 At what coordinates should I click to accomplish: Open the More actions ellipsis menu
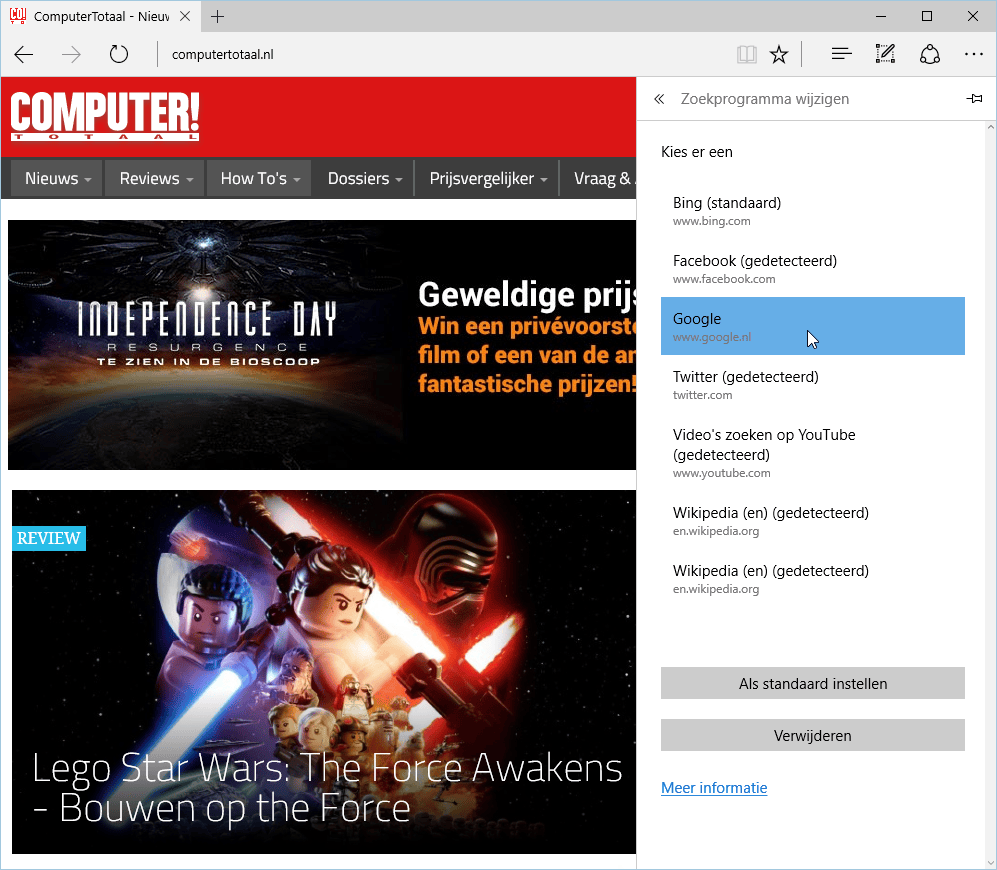[x=974, y=54]
